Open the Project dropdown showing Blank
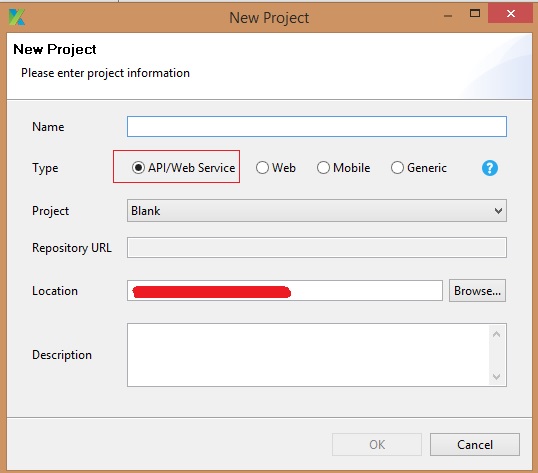Image resolution: width=538 pixels, height=473 pixels. coord(316,211)
